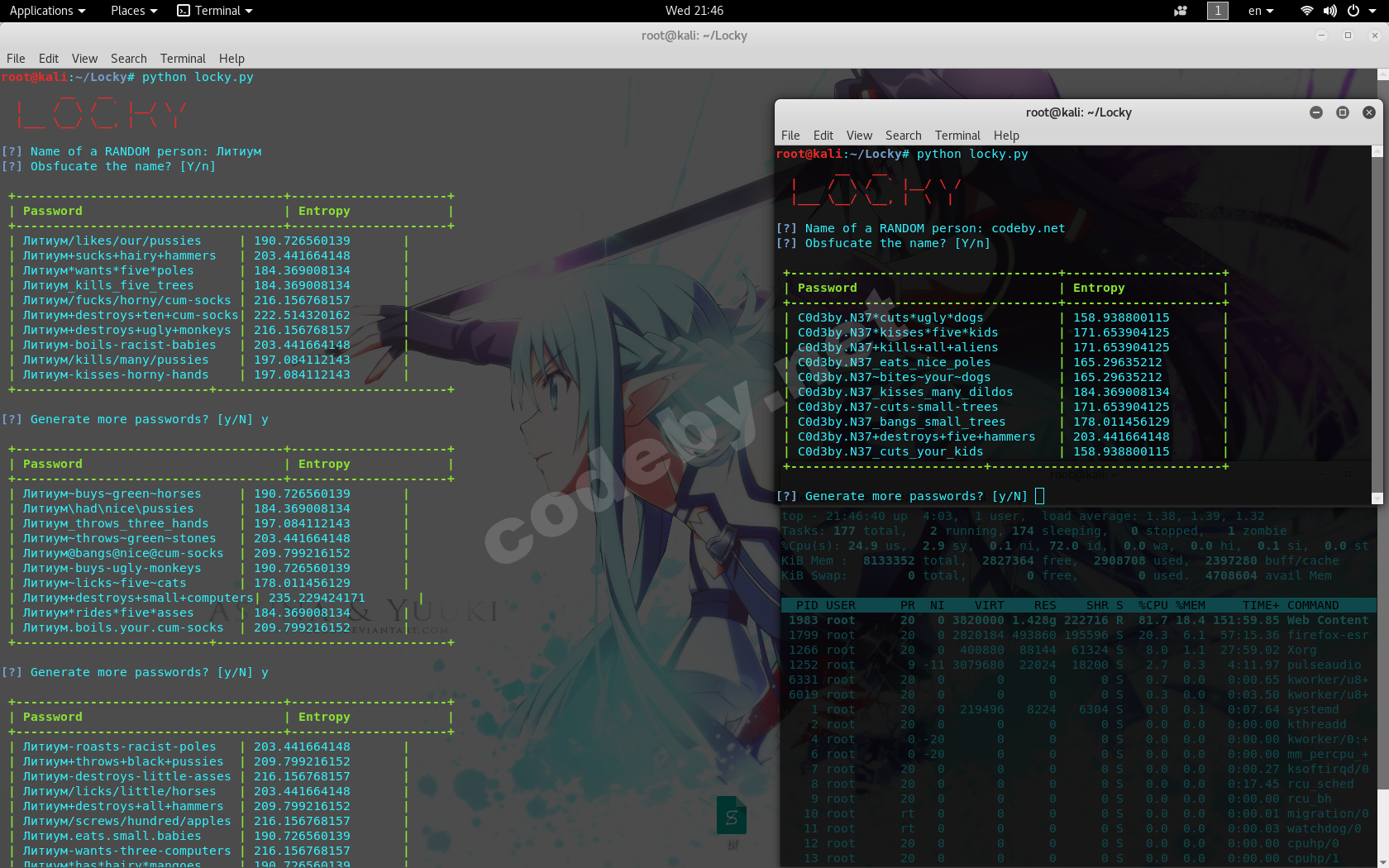Click password 'C0d3by.N37~bites~your~dogs'
The height and width of the screenshot is (868, 1389).
pos(894,377)
